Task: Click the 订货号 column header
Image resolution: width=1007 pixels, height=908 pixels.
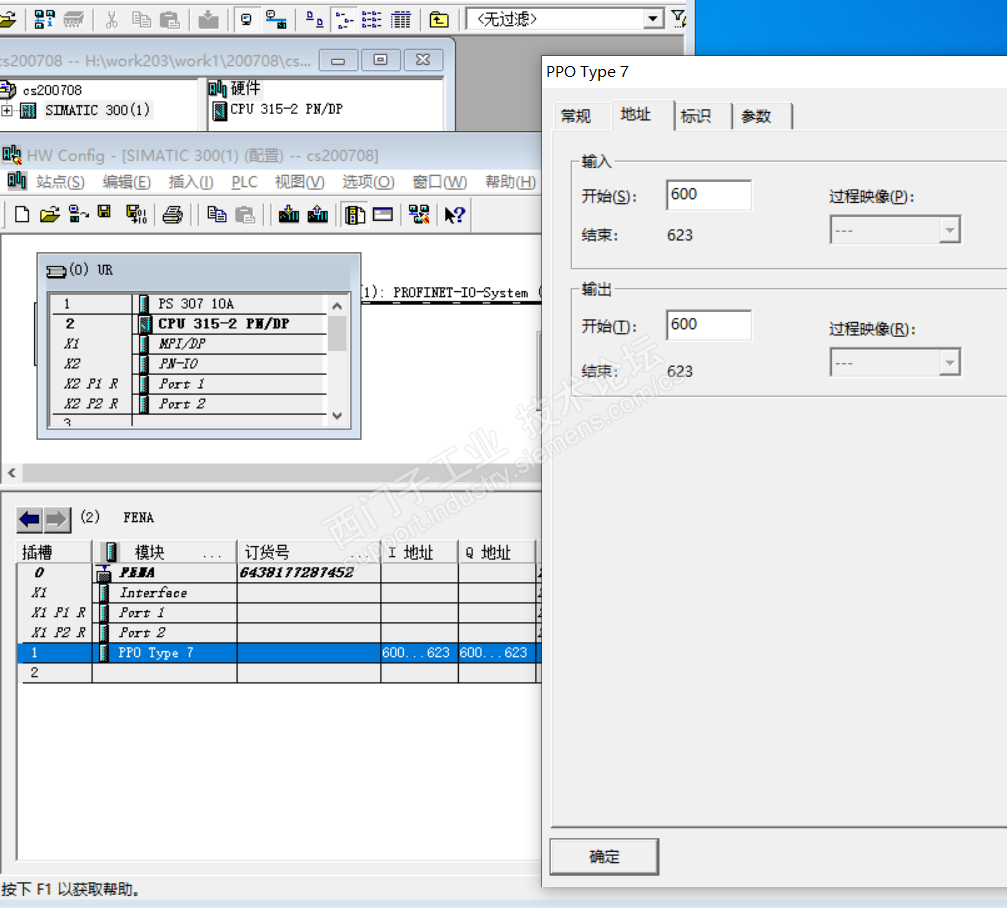Action: [309, 552]
